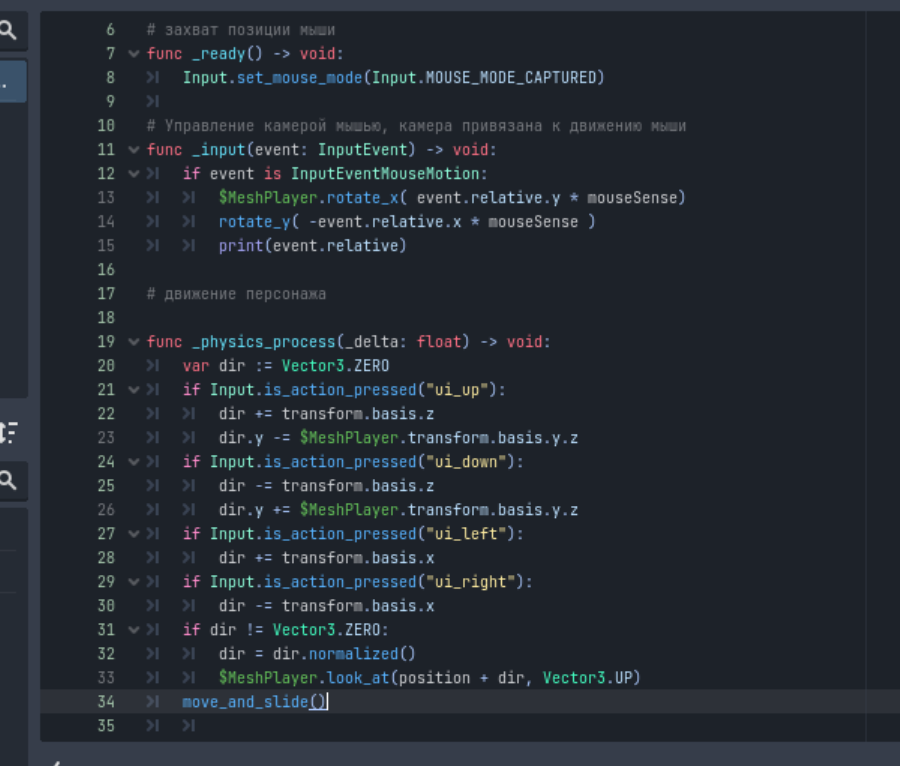Image resolution: width=900 pixels, height=766 pixels.
Task: Fold the "ui_right" if-block on line 29
Action: [x=134, y=582]
